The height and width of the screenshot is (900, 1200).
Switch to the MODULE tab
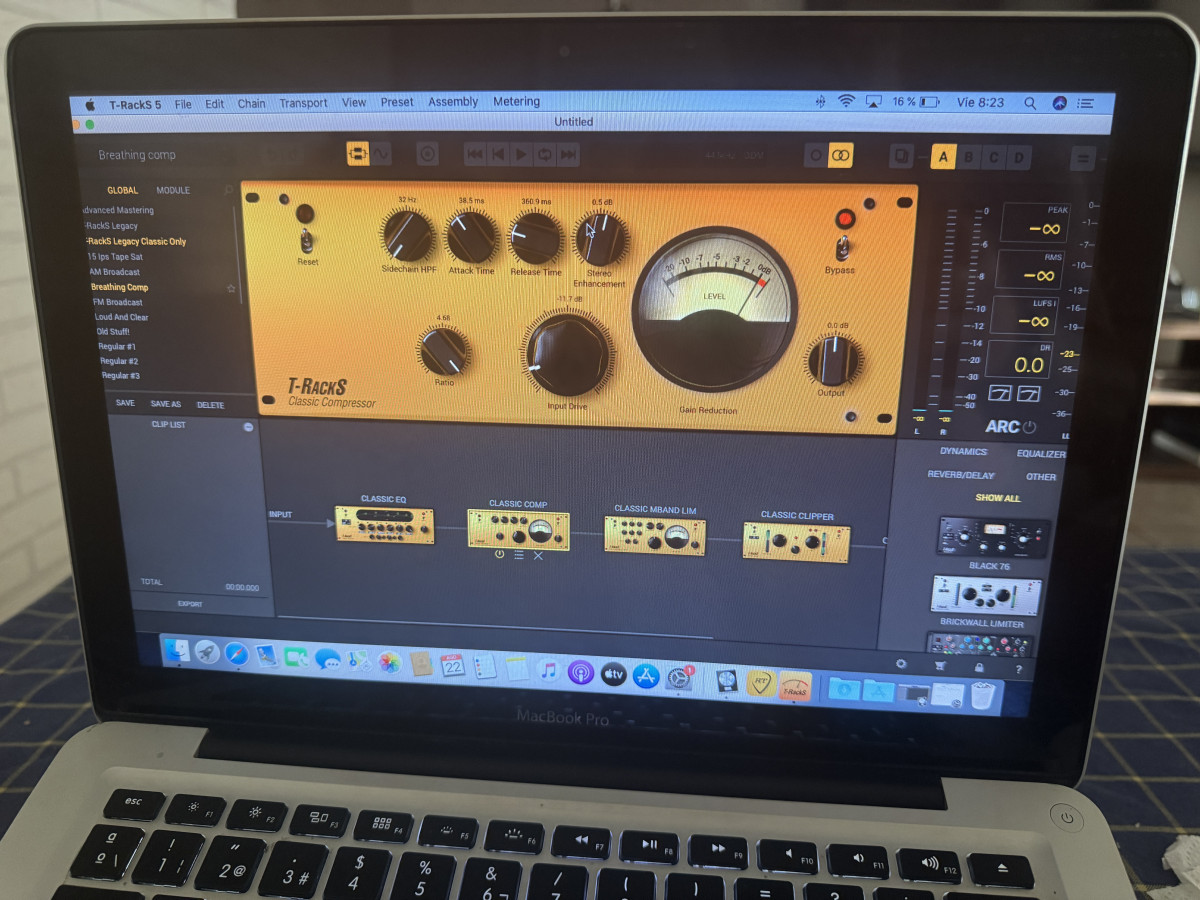click(x=173, y=191)
